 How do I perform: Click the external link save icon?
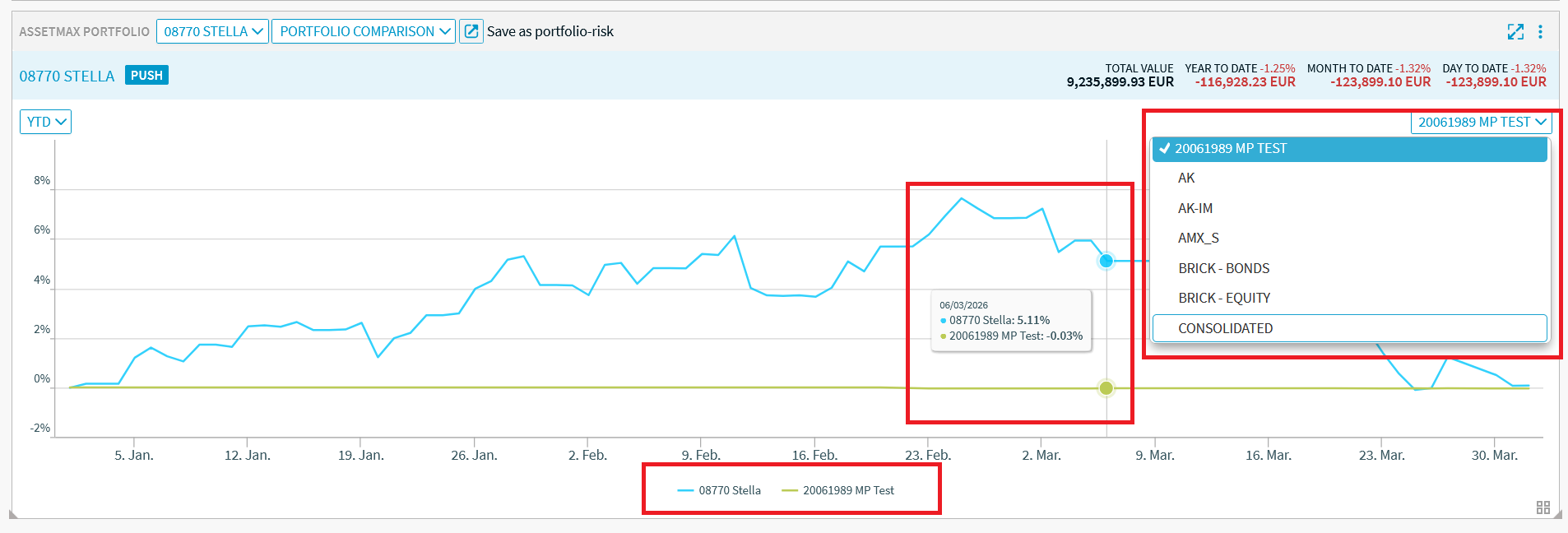tap(471, 31)
